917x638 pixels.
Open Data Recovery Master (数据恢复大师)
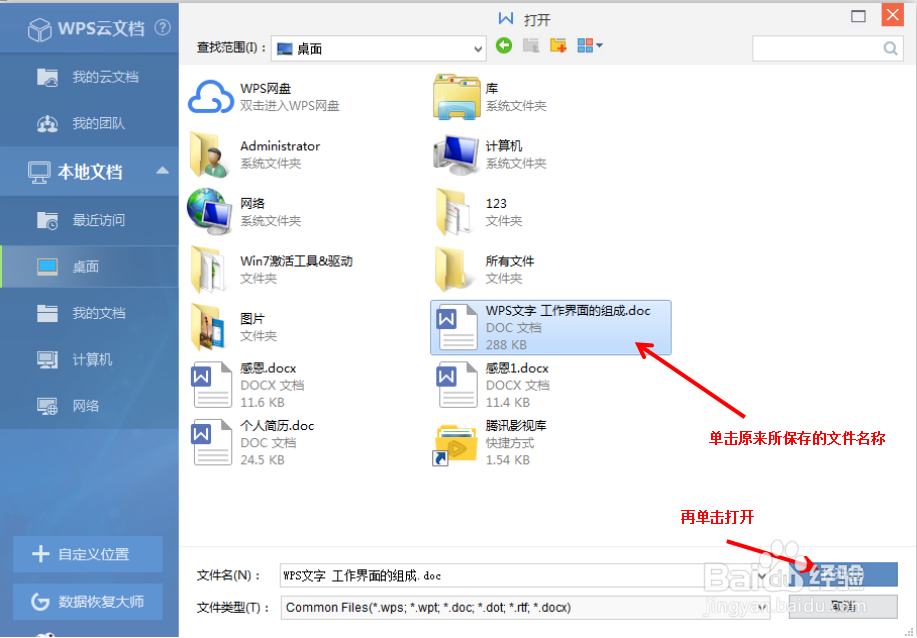(88, 601)
